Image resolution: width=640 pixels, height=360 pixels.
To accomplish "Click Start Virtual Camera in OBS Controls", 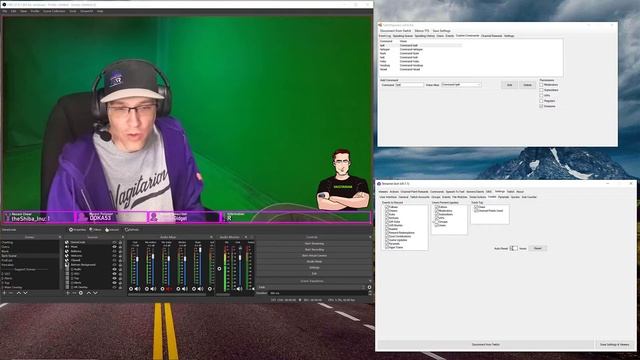I will [314, 256].
